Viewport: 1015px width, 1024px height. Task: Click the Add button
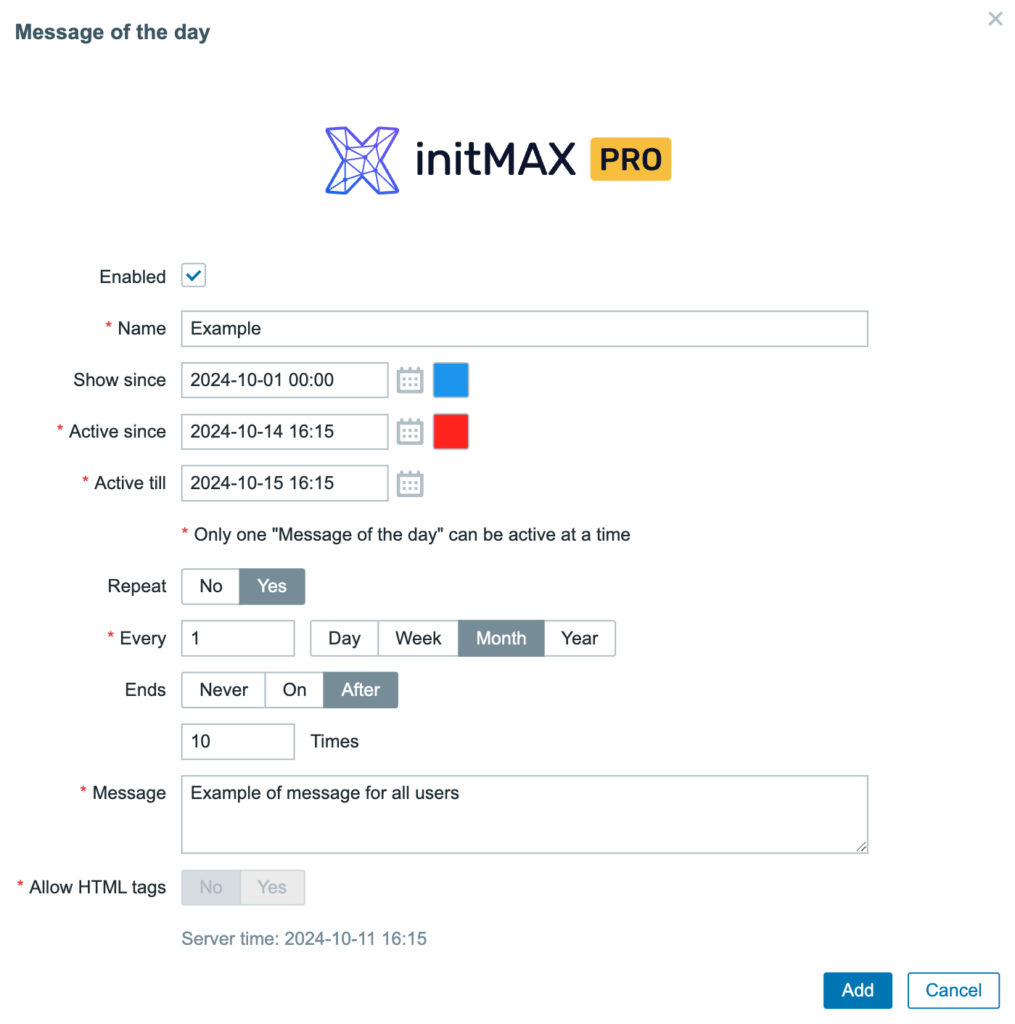pyautogui.click(x=858, y=990)
